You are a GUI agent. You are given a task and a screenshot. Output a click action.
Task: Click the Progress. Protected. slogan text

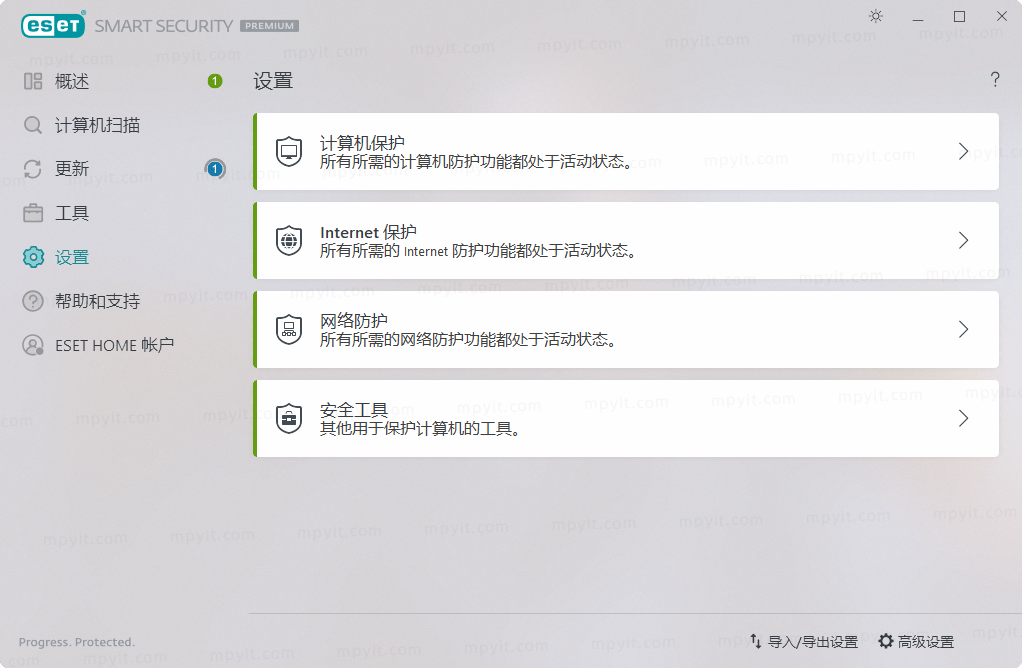click(77, 642)
